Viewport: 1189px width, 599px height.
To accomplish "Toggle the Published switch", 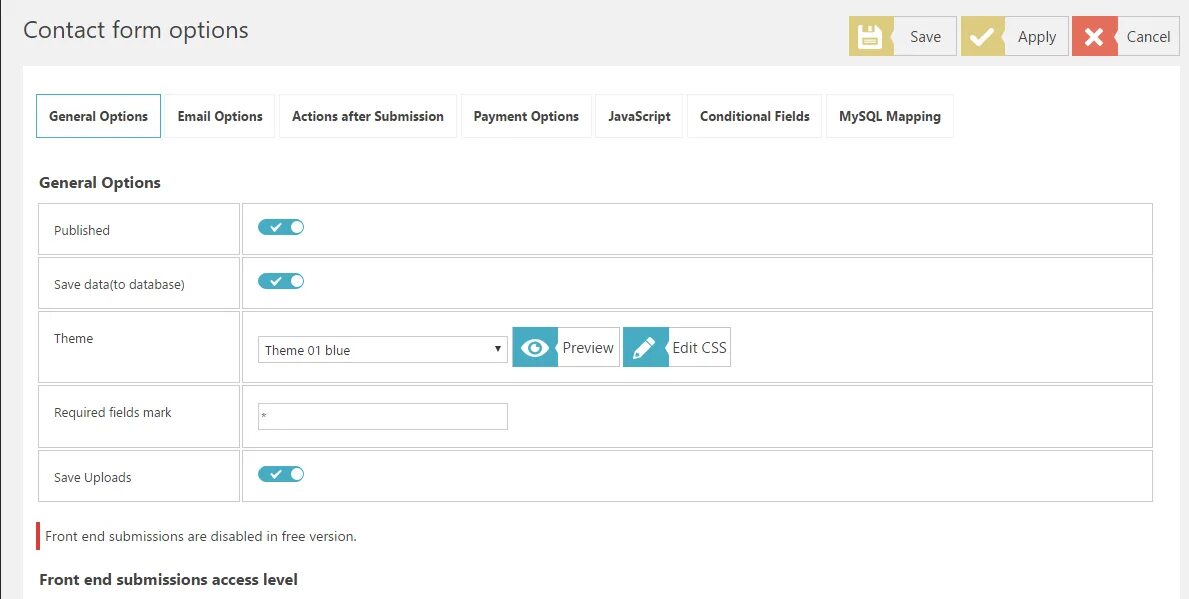I will click(x=281, y=227).
